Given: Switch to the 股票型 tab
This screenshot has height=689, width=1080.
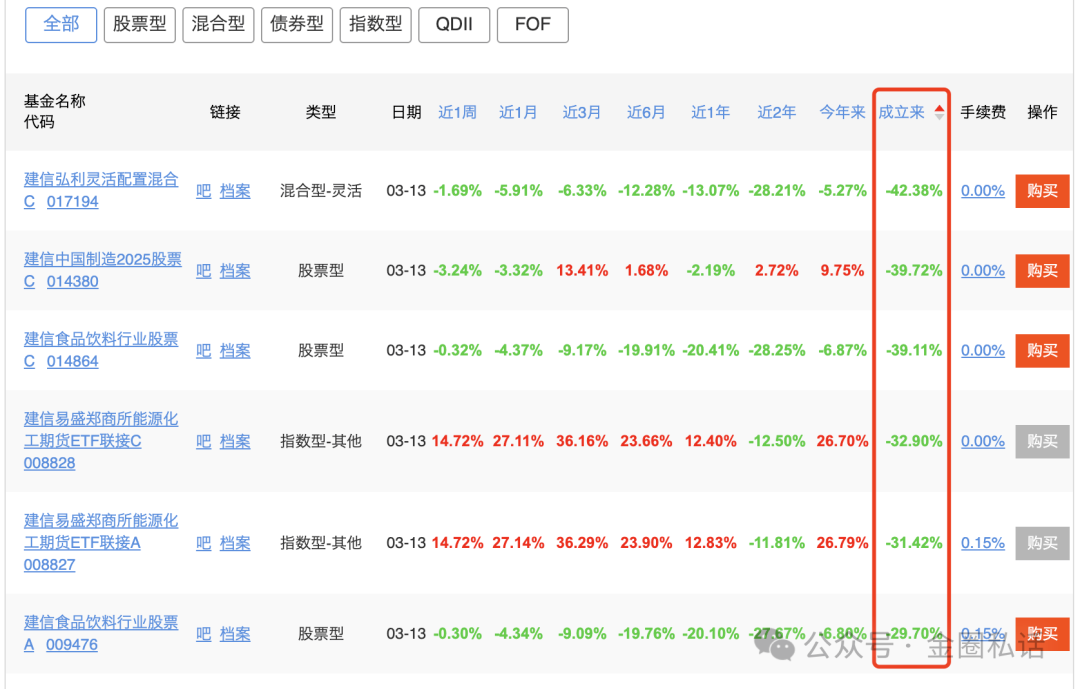Looking at the screenshot, I should point(139,24).
